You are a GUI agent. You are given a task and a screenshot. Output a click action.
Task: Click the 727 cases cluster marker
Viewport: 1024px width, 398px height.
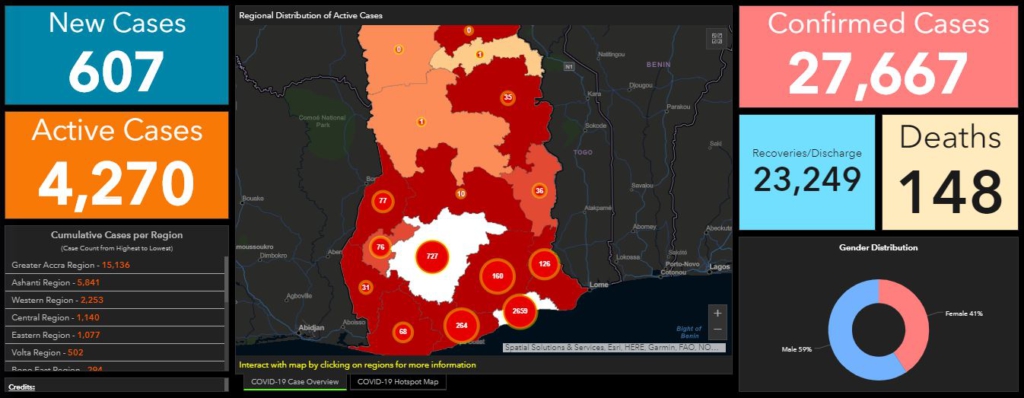point(432,256)
